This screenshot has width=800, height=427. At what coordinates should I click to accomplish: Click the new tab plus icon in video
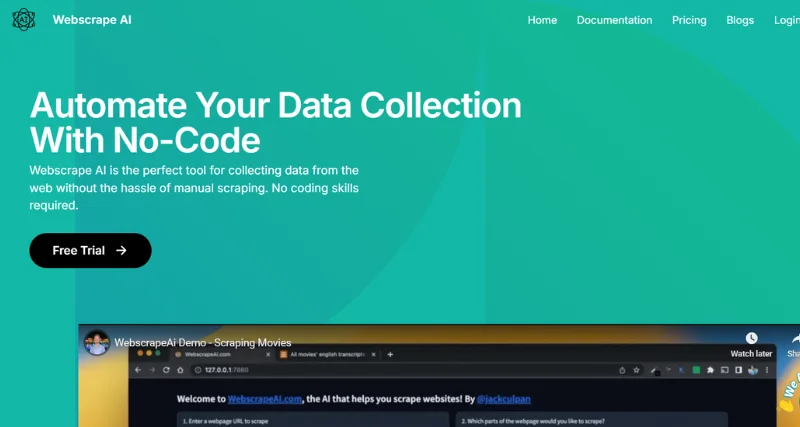click(x=390, y=354)
